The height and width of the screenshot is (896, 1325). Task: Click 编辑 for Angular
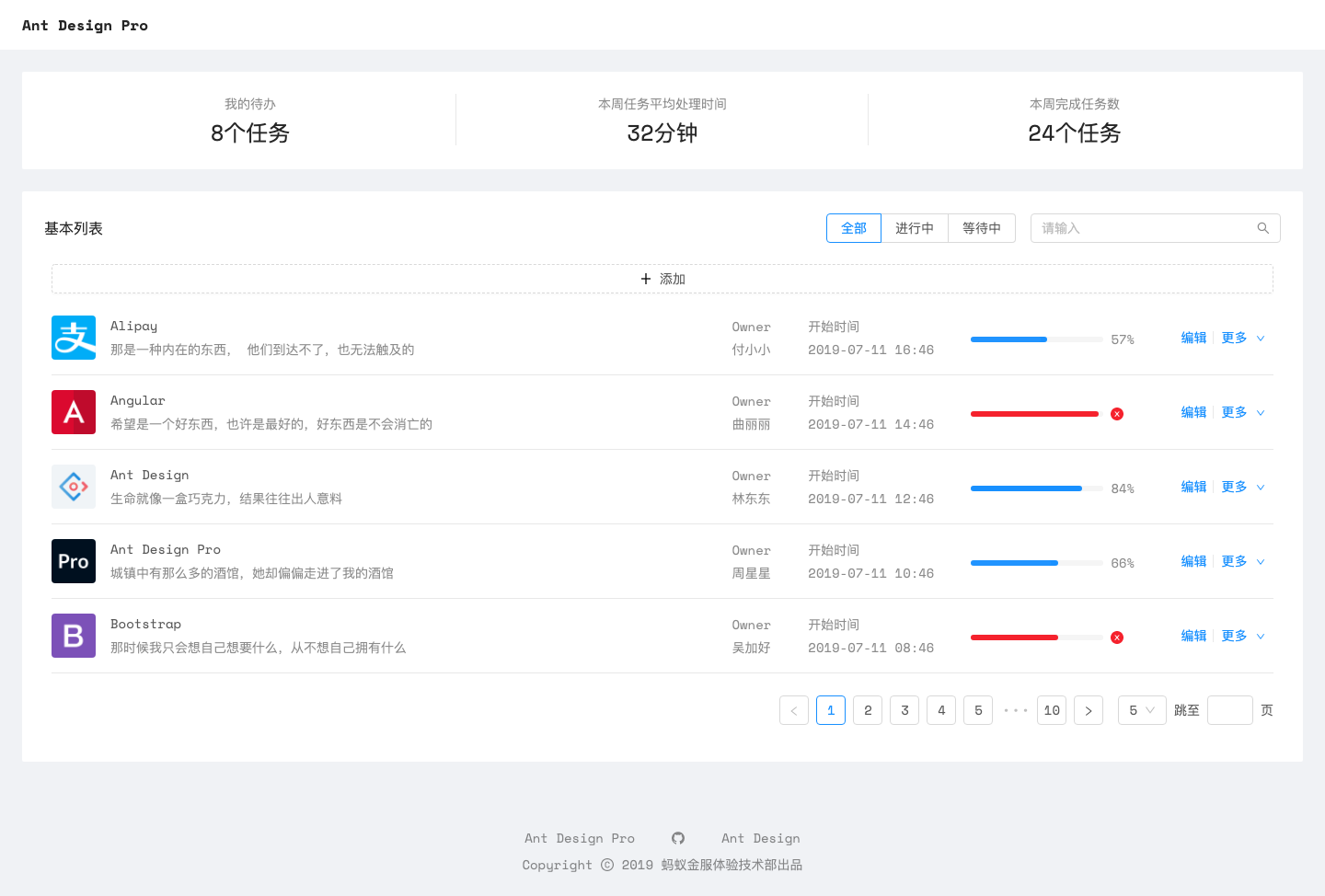(x=1193, y=412)
